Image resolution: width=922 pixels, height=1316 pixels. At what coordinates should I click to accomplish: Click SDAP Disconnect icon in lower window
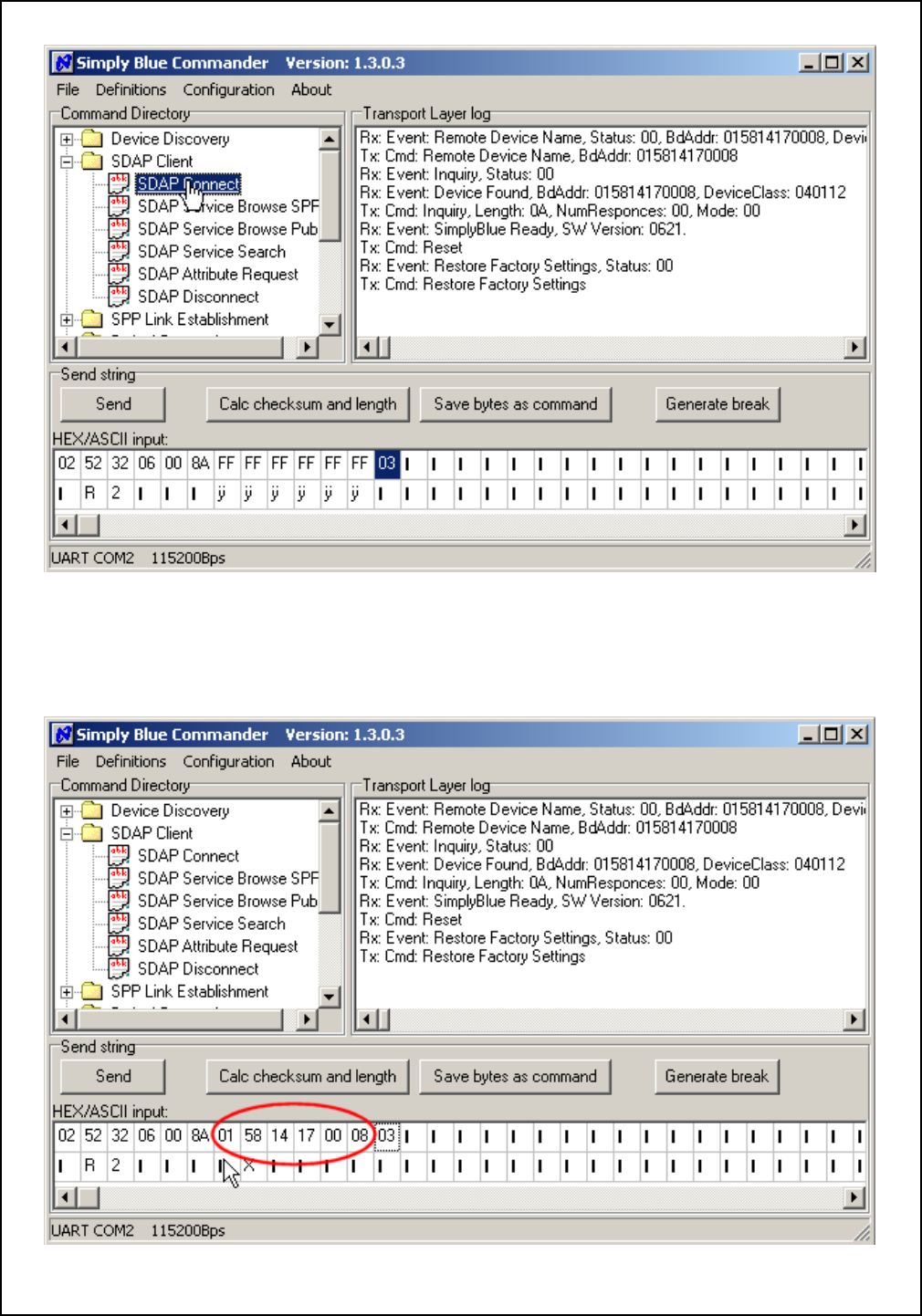pos(119,968)
